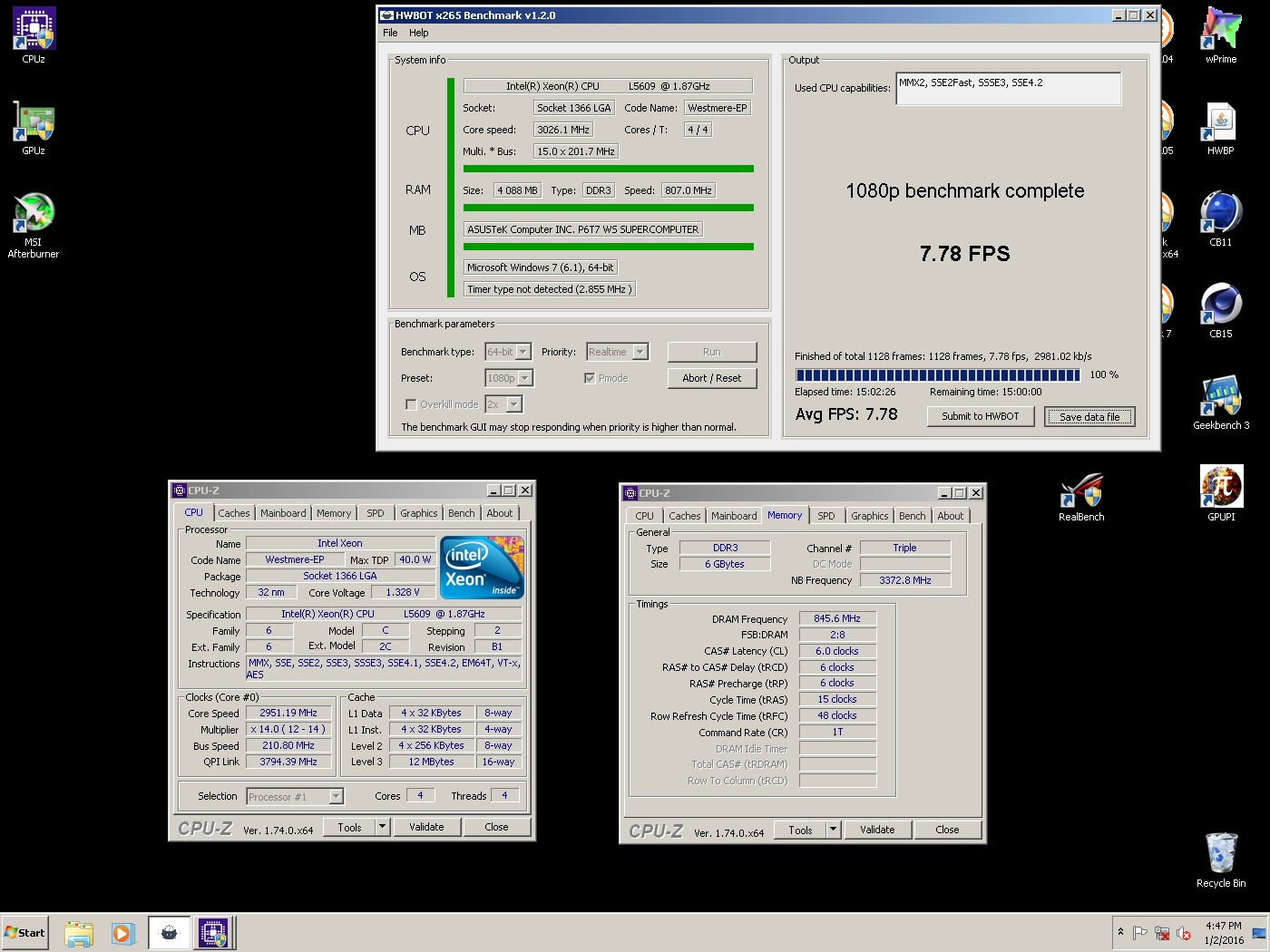Switch to Bench tab in left CPU-Z window
Image resolution: width=1270 pixels, height=952 pixels.
(462, 513)
